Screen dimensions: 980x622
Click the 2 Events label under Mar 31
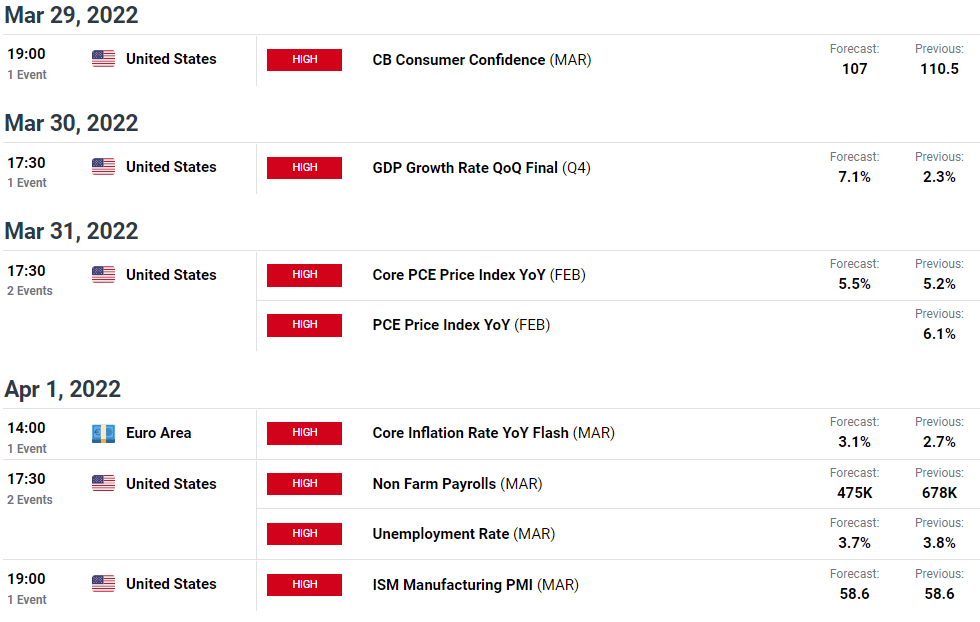[x=30, y=291]
